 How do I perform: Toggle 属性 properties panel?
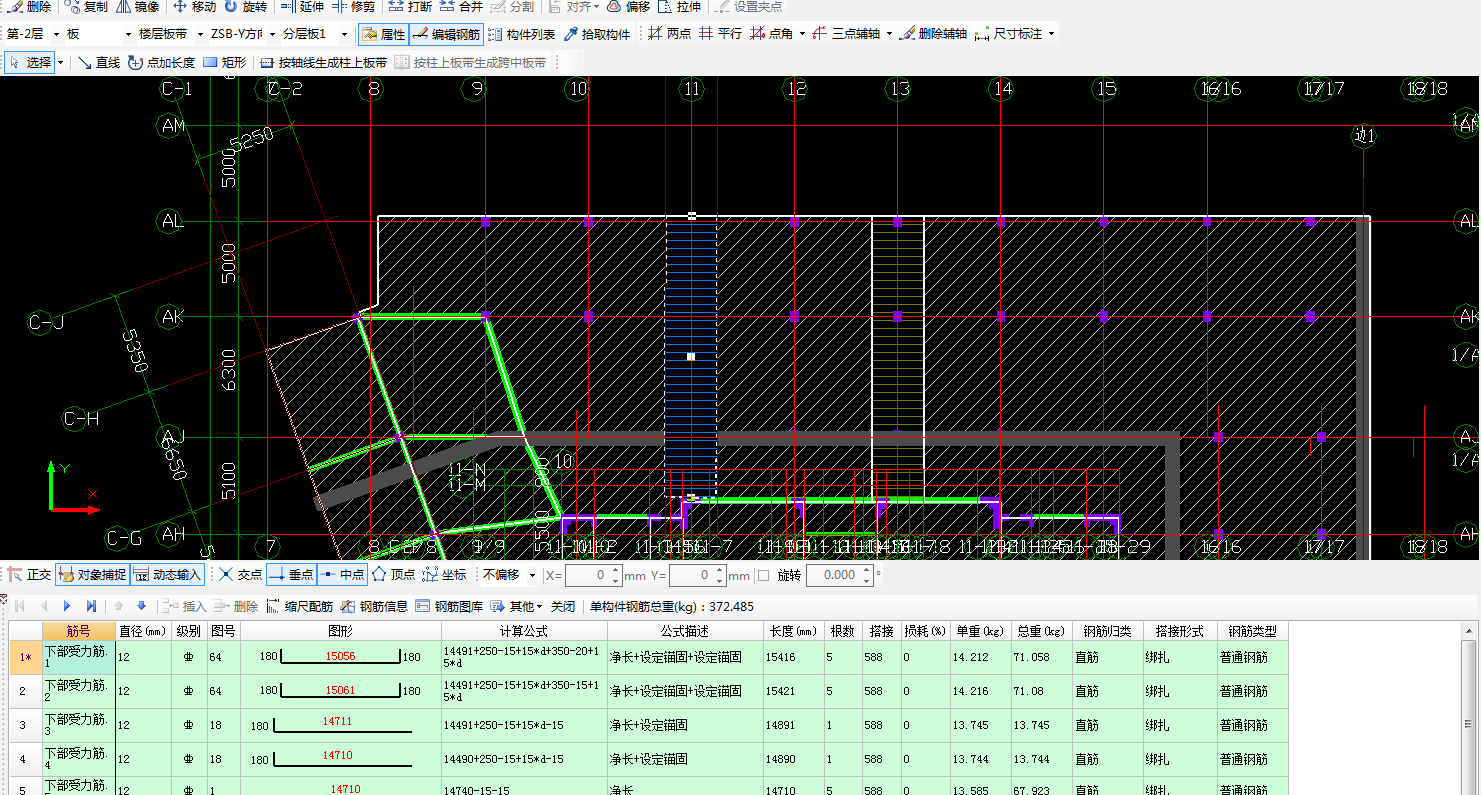[x=383, y=34]
